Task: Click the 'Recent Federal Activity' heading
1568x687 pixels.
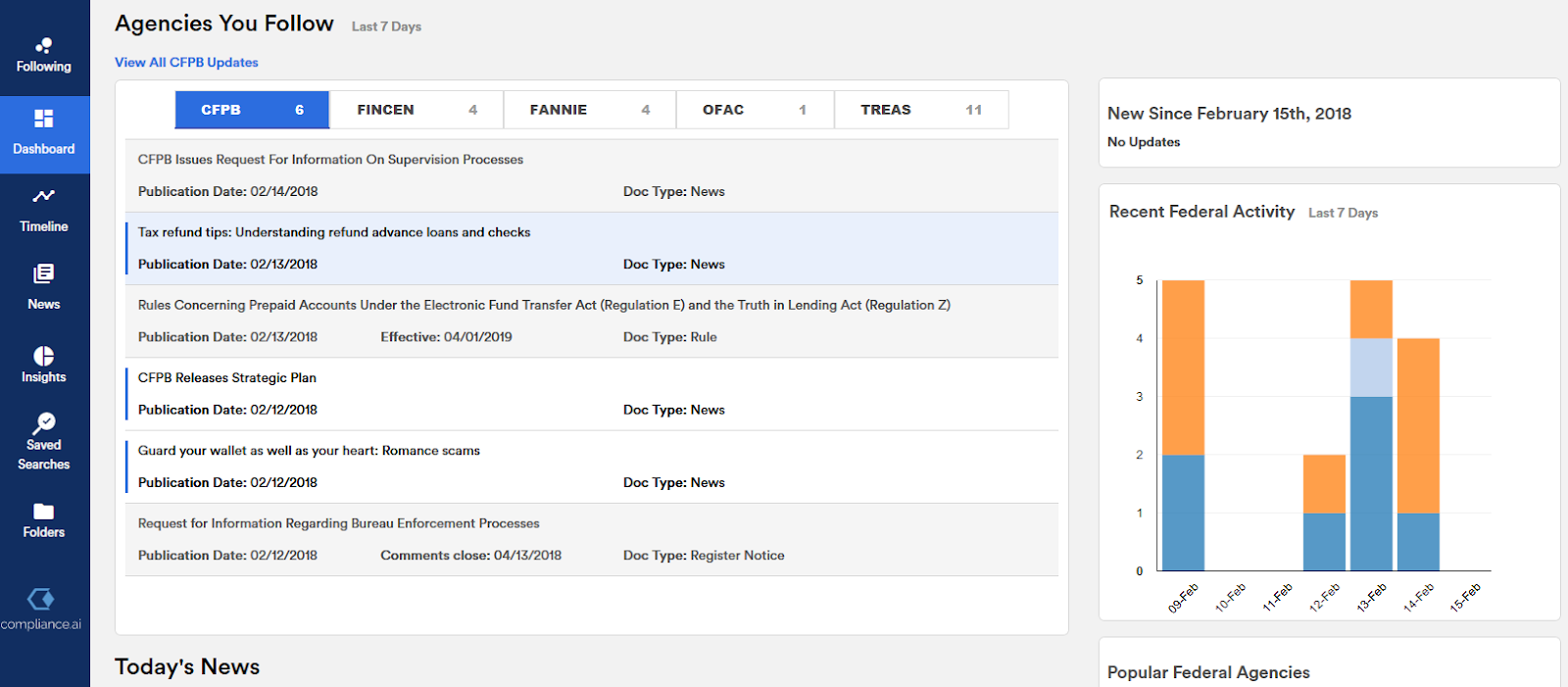Action: click(x=1201, y=212)
